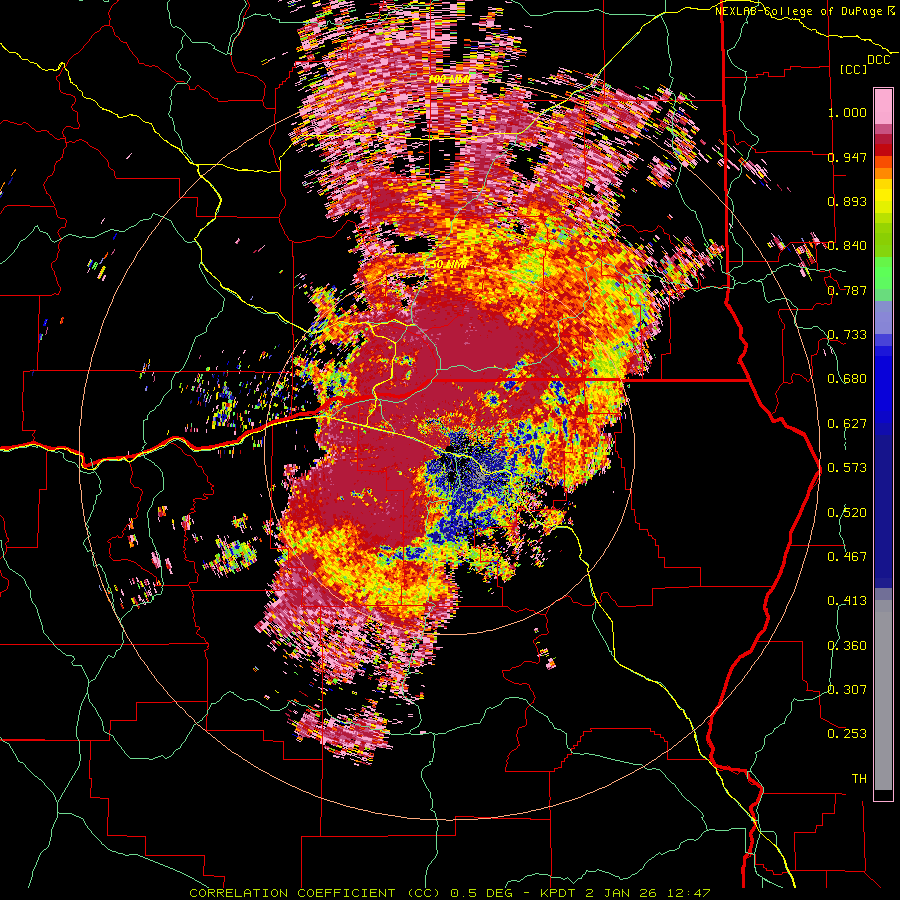900x900 pixels.
Task: Click the 0.253 scale value
Action: tap(847, 734)
